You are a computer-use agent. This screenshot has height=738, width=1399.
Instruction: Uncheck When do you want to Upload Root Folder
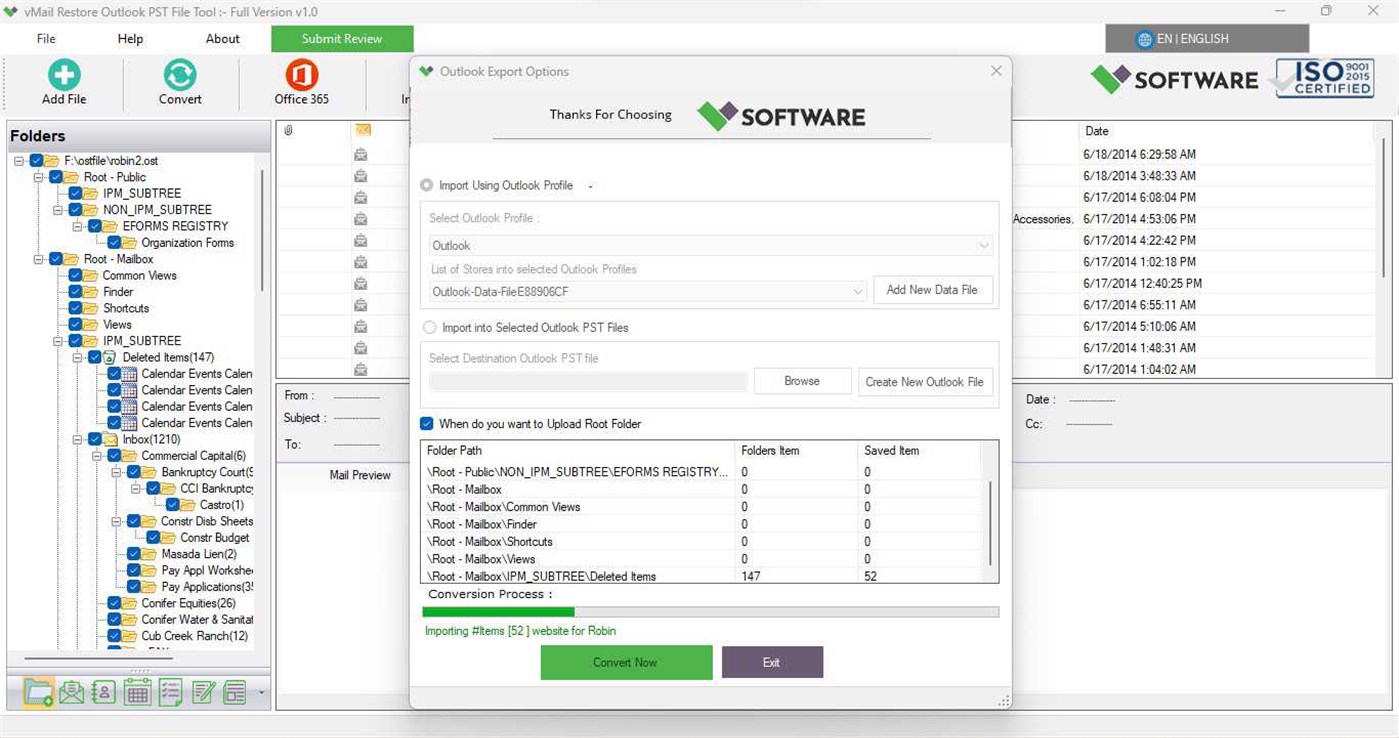click(427, 423)
